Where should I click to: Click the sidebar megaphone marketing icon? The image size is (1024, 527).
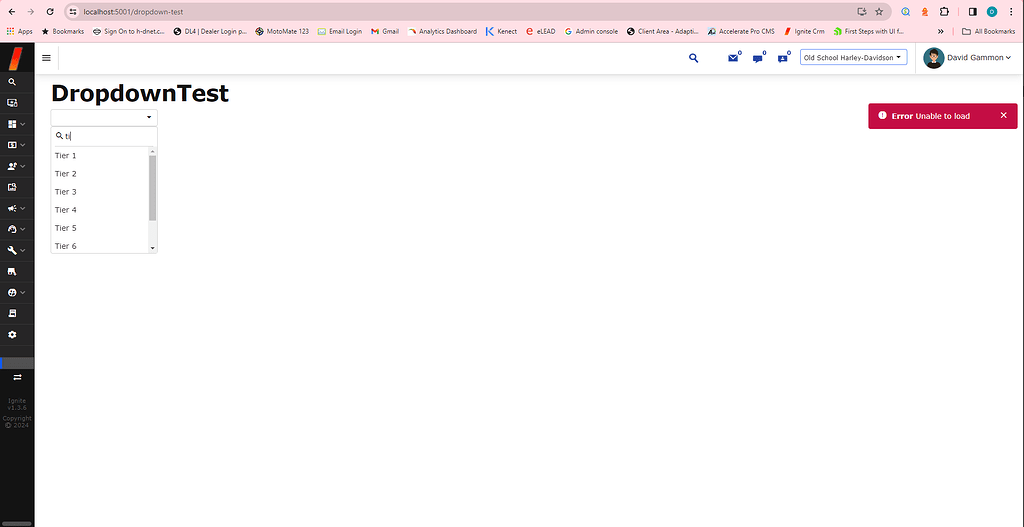pyautogui.click(x=12, y=208)
